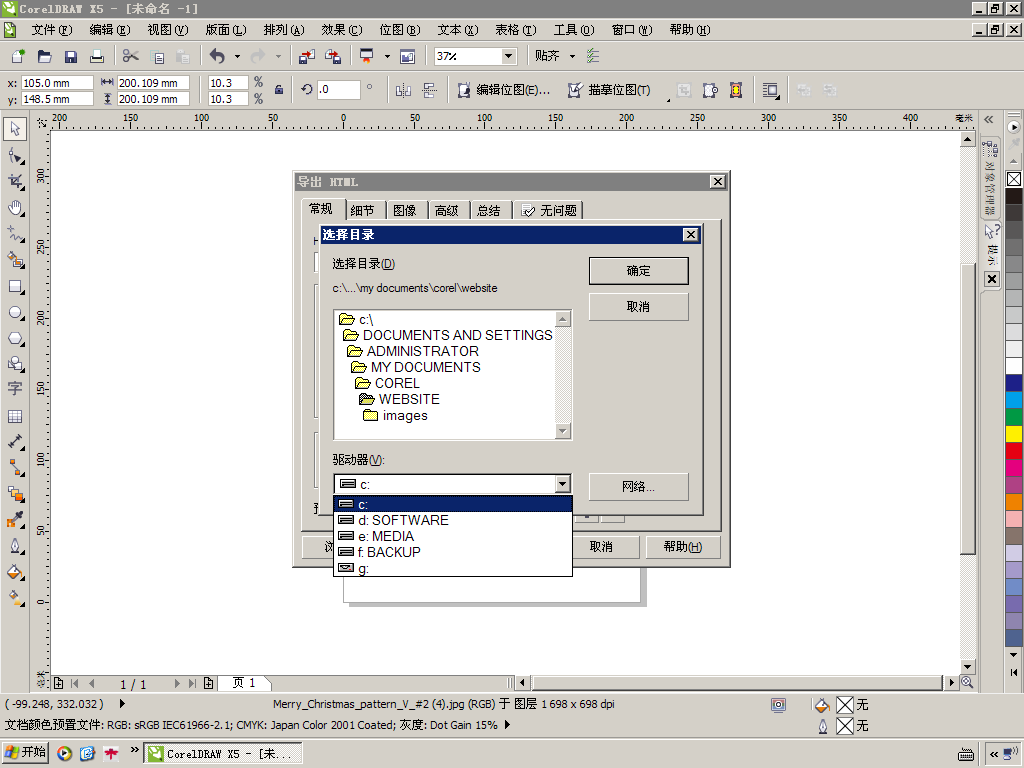The height and width of the screenshot is (768, 1024).
Task: Open the Snap to (贴齐) dropdown
Action: tap(573, 56)
